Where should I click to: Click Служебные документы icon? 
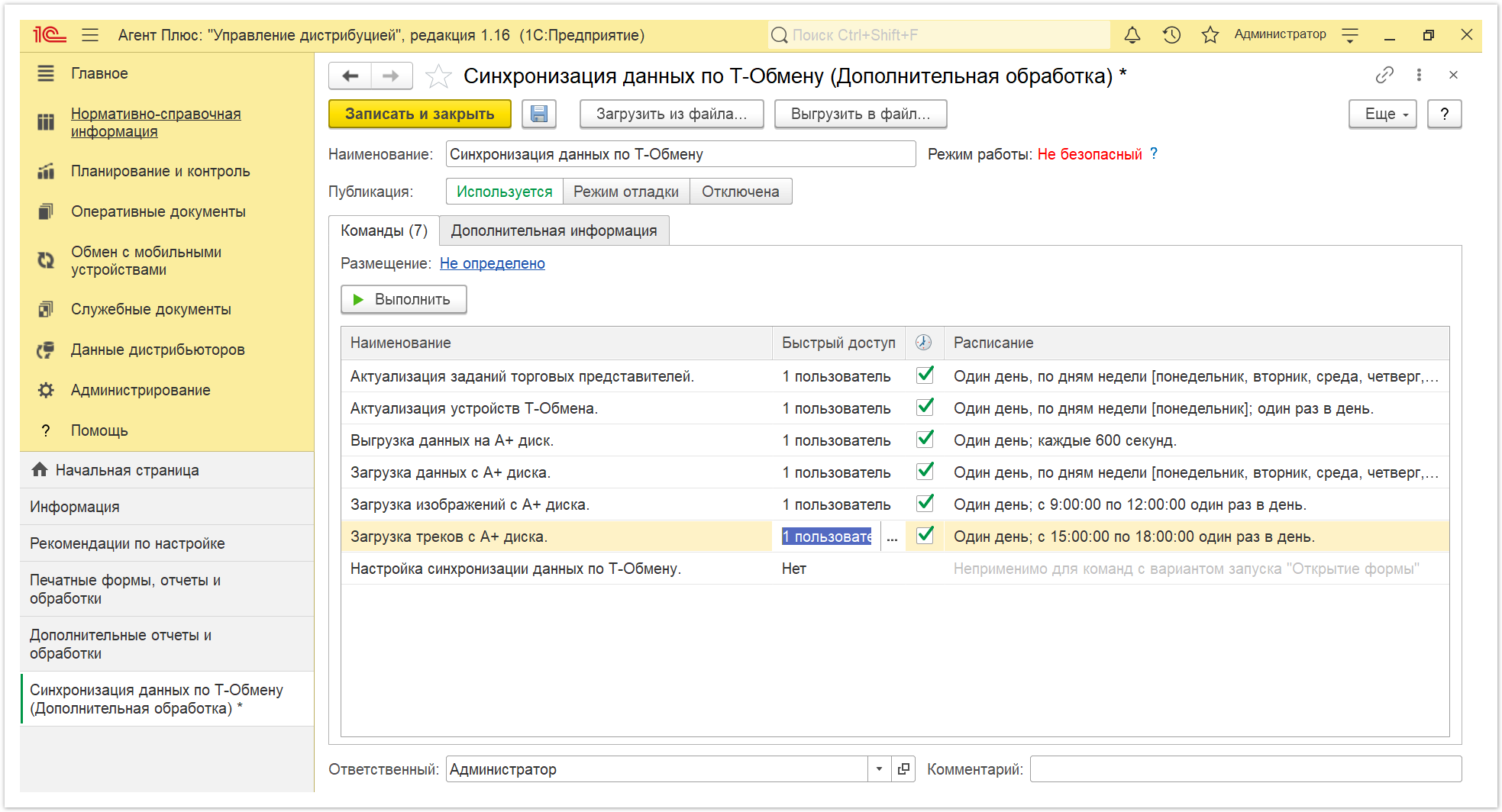[46, 309]
